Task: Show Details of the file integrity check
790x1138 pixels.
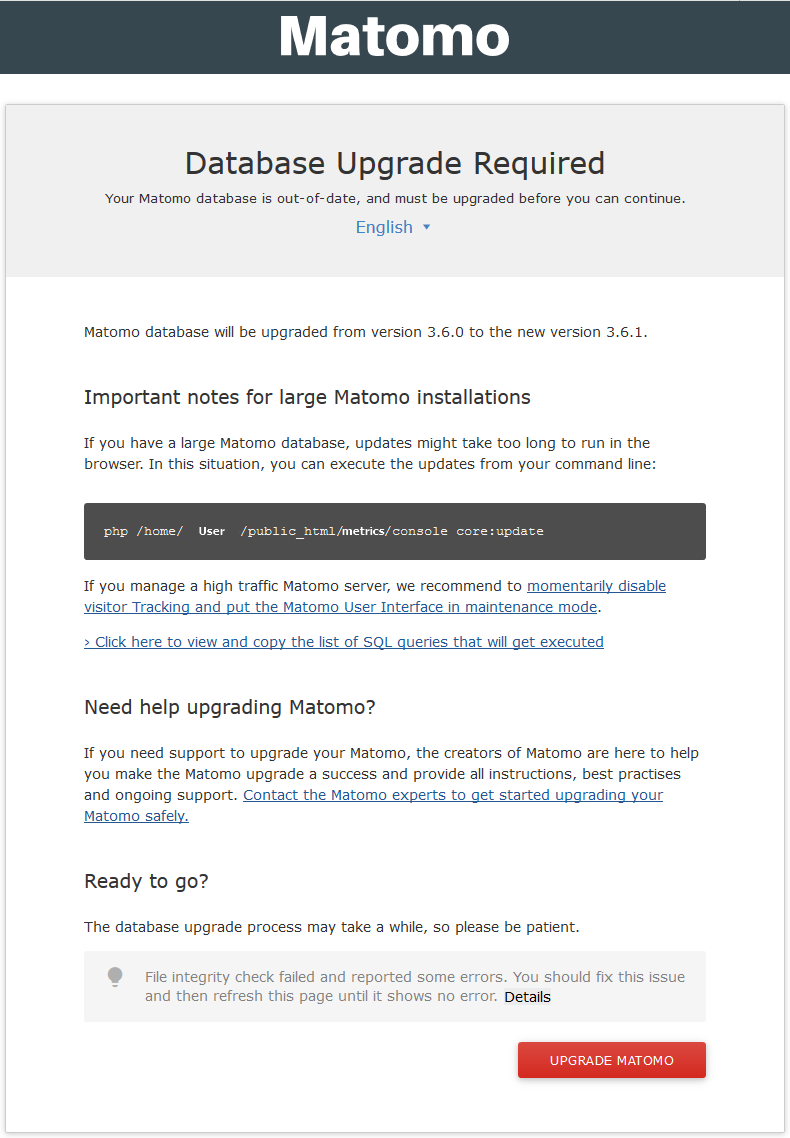Action: click(x=527, y=997)
